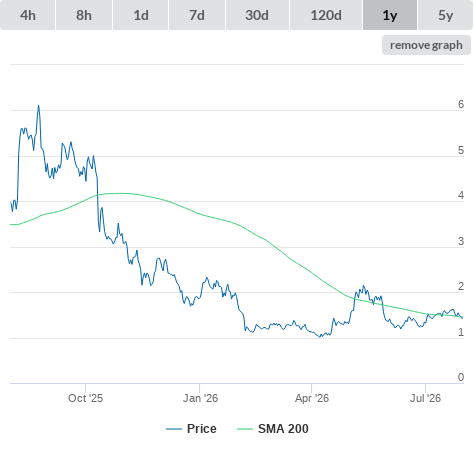Click the blue Price legend line marker
Screen dimensions: 474x455
point(174,429)
